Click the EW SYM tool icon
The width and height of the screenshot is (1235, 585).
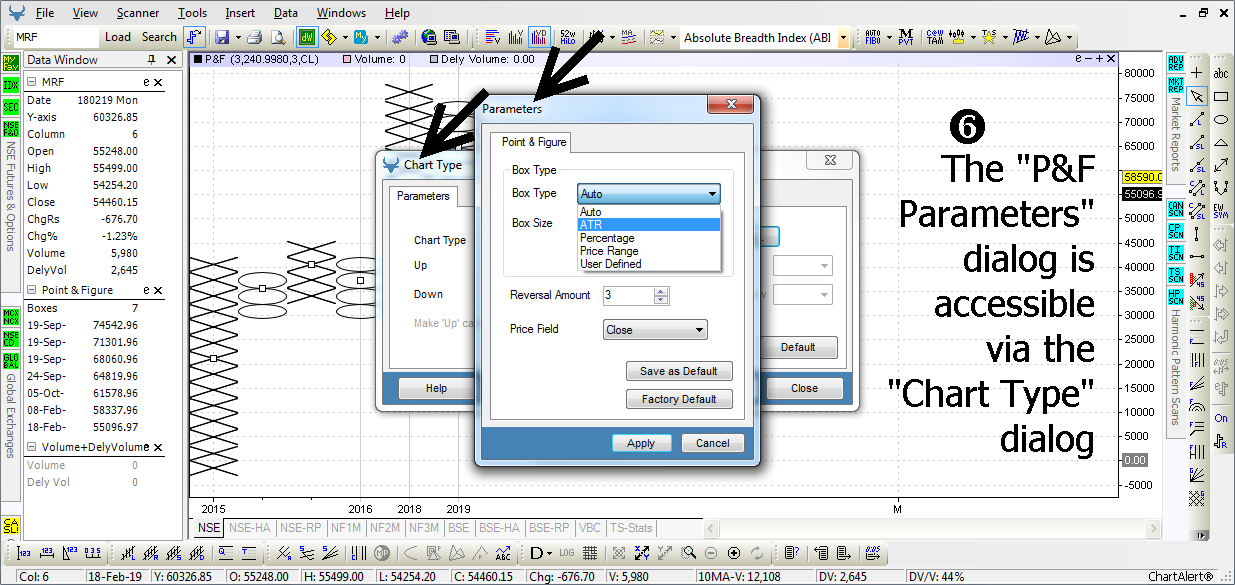coord(1221,210)
